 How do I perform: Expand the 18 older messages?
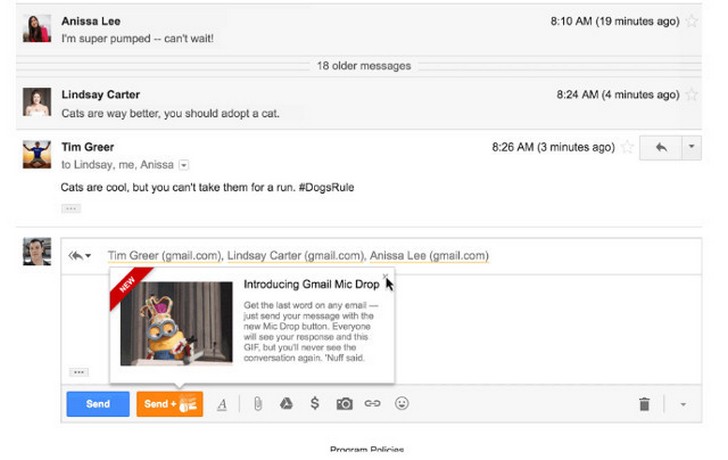(x=364, y=66)
